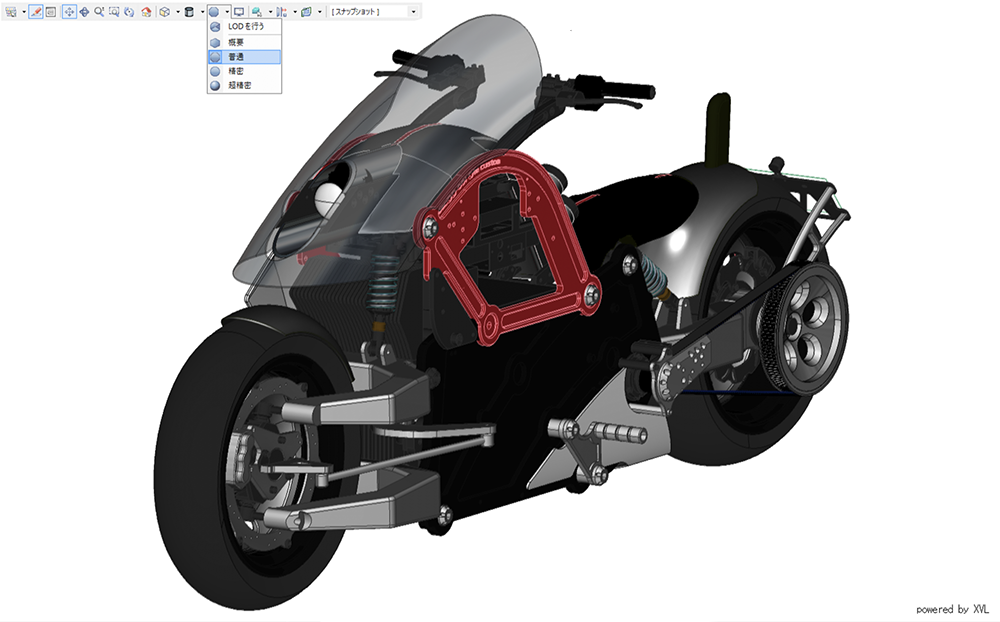Open the dropdown arrow beside the LOD sphere
Viewport: 1000px width, 622px height.
click(x=226, y=12)
